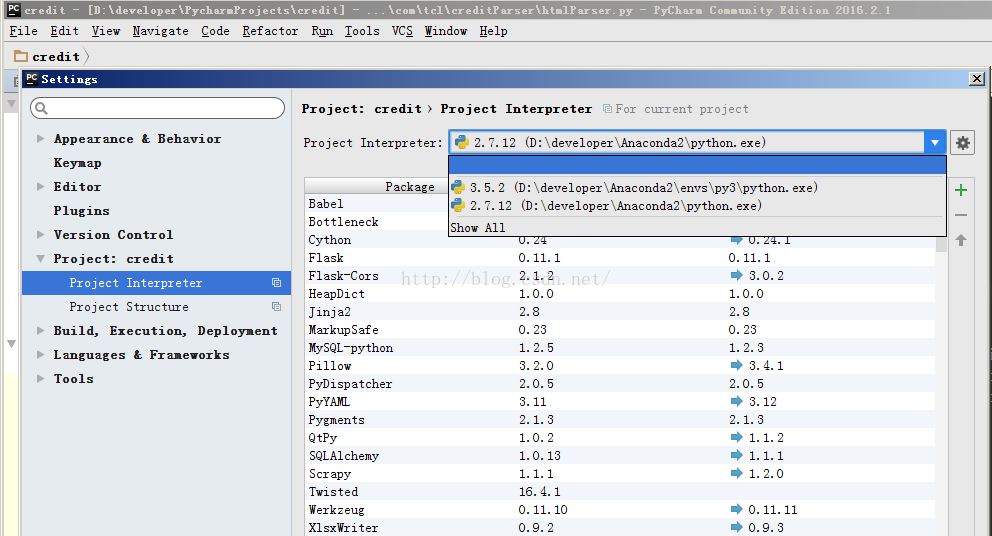The image size is (992, 536).
Task: Collapse the Project: credit settings group
Action: pos(40,259)
